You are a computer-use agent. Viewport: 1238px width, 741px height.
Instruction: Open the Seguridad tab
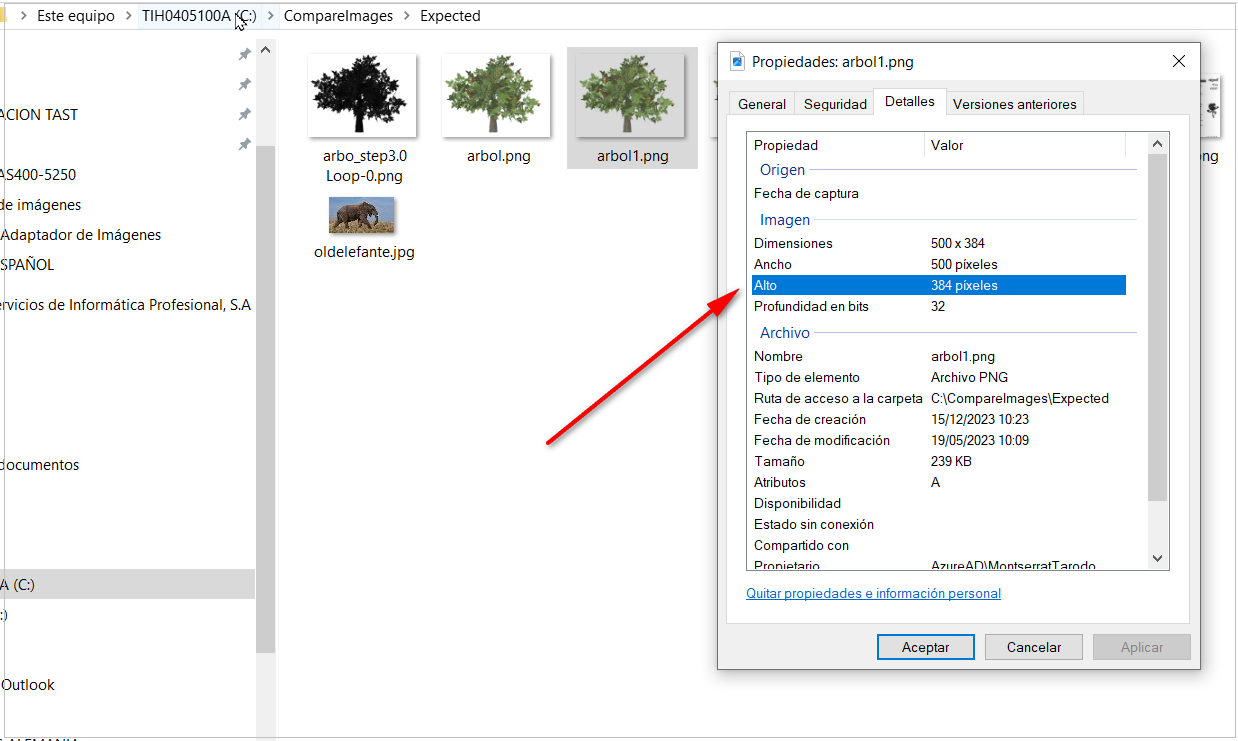click(x=835, y=104)
